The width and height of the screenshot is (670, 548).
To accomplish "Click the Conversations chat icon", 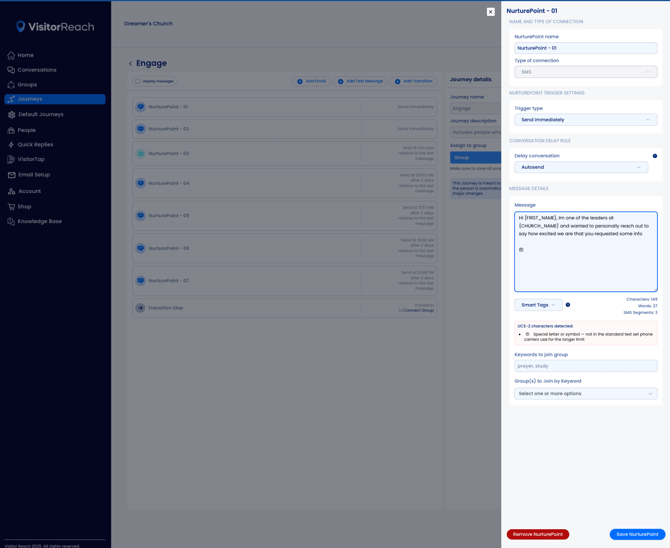I will click(11, 70).
